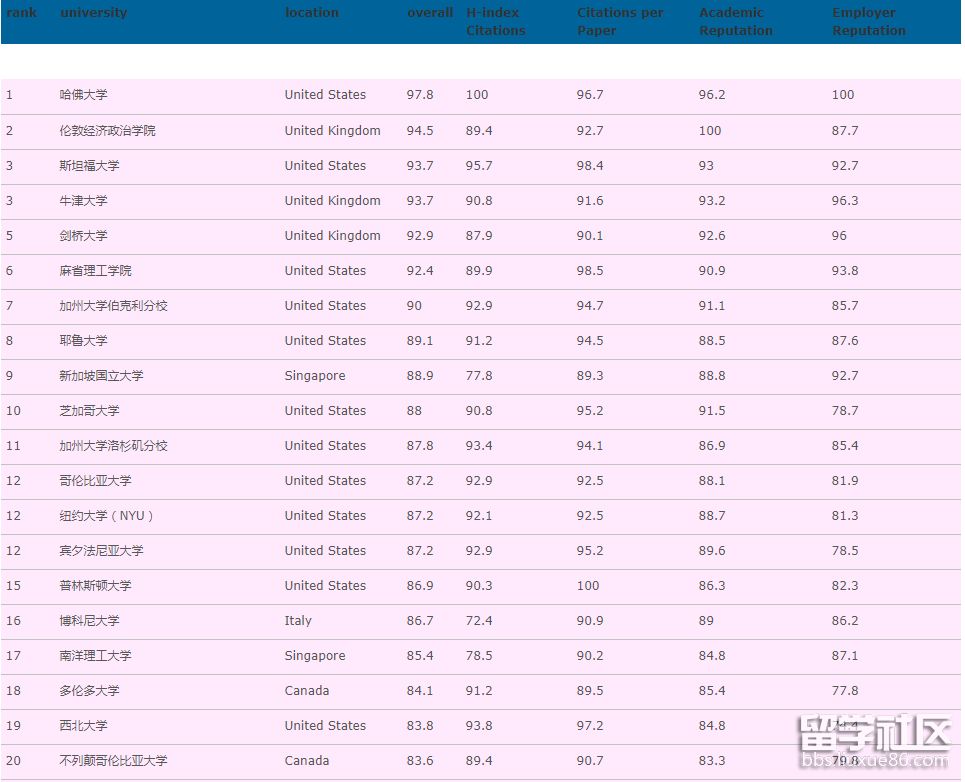Viewport: 965px width, 782px height.
Task: Click the 哈佛大学 university name
Action: click(83, 95)
